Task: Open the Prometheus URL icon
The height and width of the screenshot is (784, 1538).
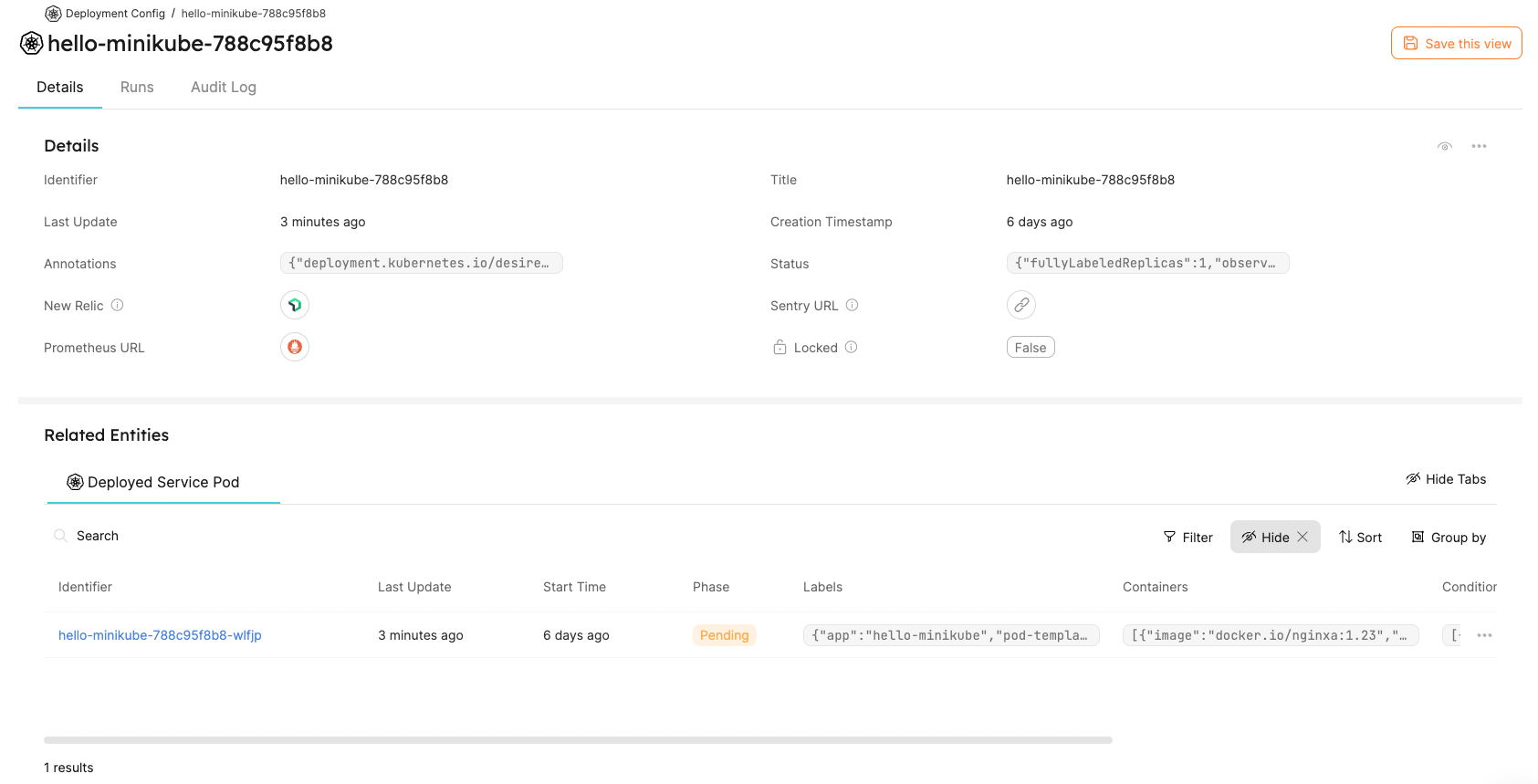Action: [x=294, y=347]
